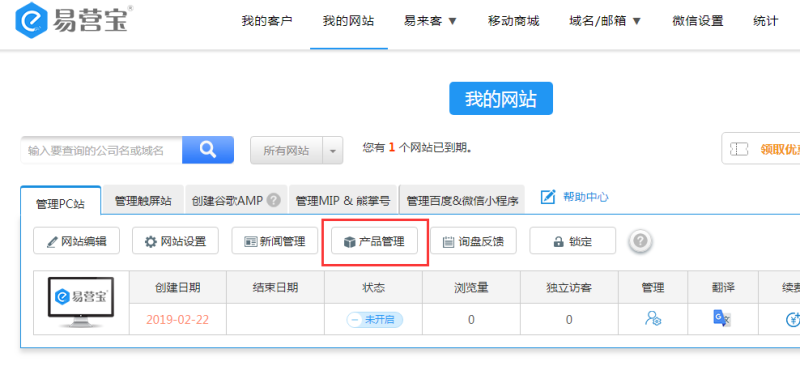
Task: Click the 产品管理 button
Action: 374,241
